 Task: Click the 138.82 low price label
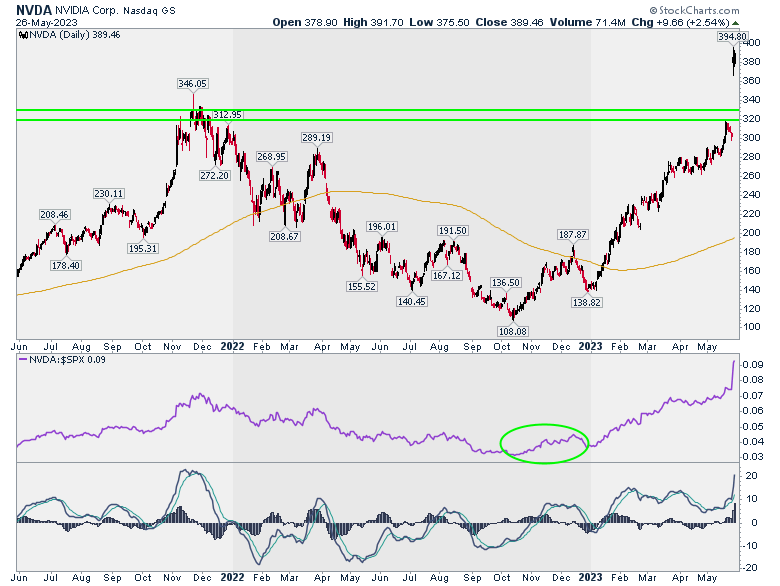[587, 302]
